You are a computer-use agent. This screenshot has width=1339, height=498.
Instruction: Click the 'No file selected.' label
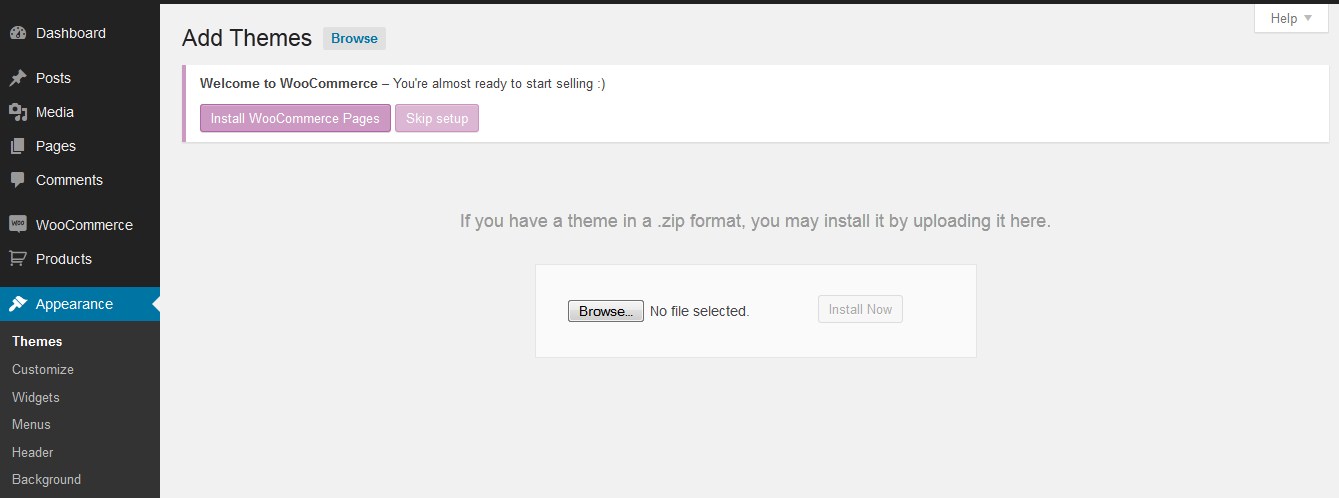pos(699,311)
